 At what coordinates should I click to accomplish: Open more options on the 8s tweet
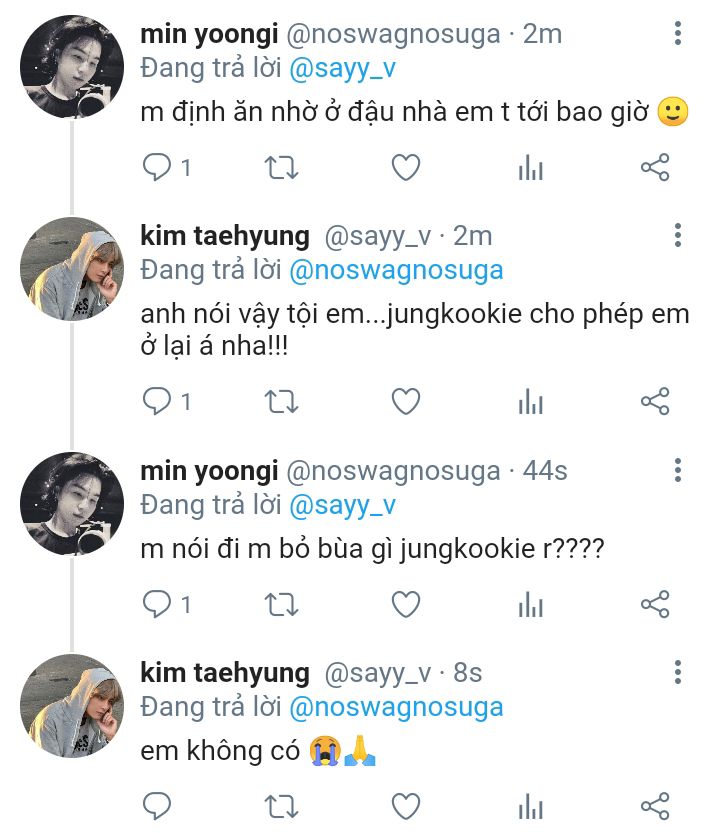click(x=678, y=673)
